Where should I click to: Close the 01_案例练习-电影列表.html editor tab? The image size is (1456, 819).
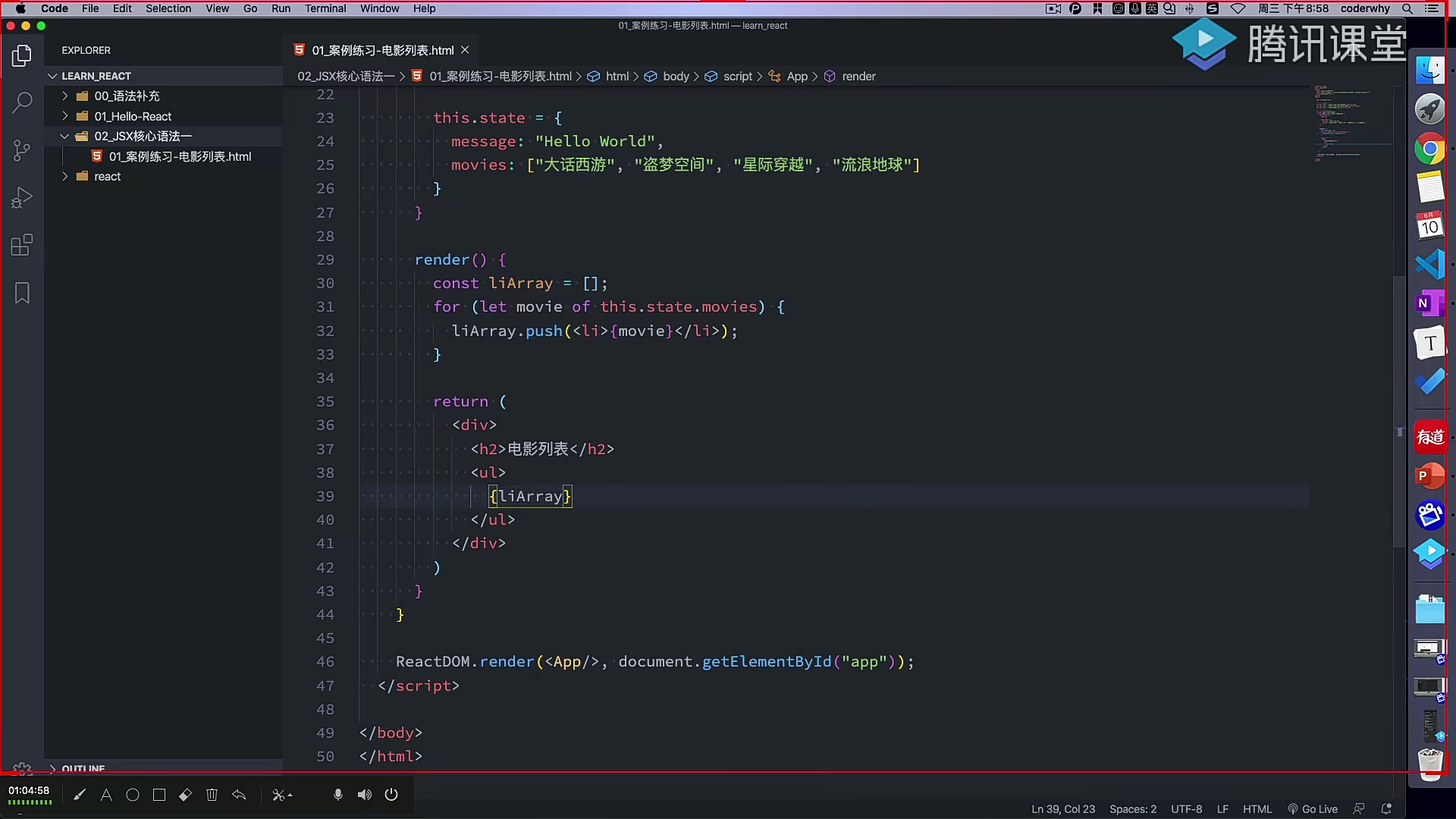465,50
